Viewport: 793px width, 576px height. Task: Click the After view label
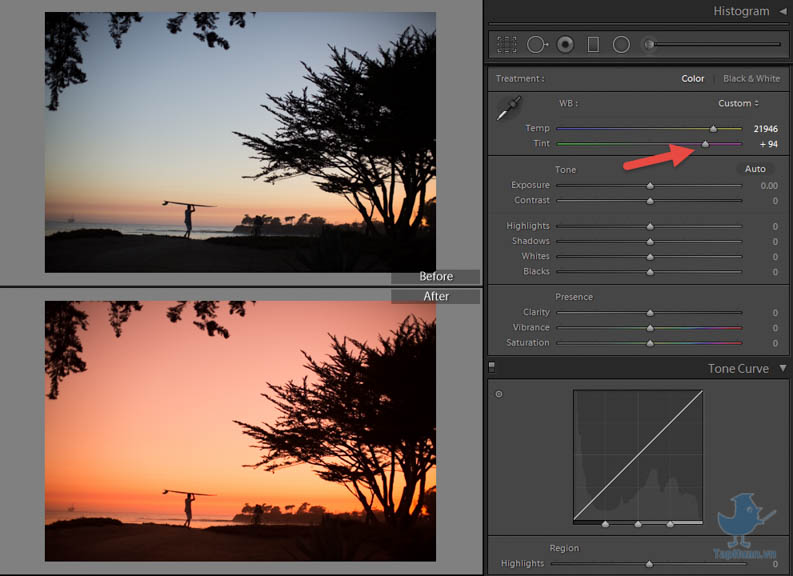click(435, 296)
